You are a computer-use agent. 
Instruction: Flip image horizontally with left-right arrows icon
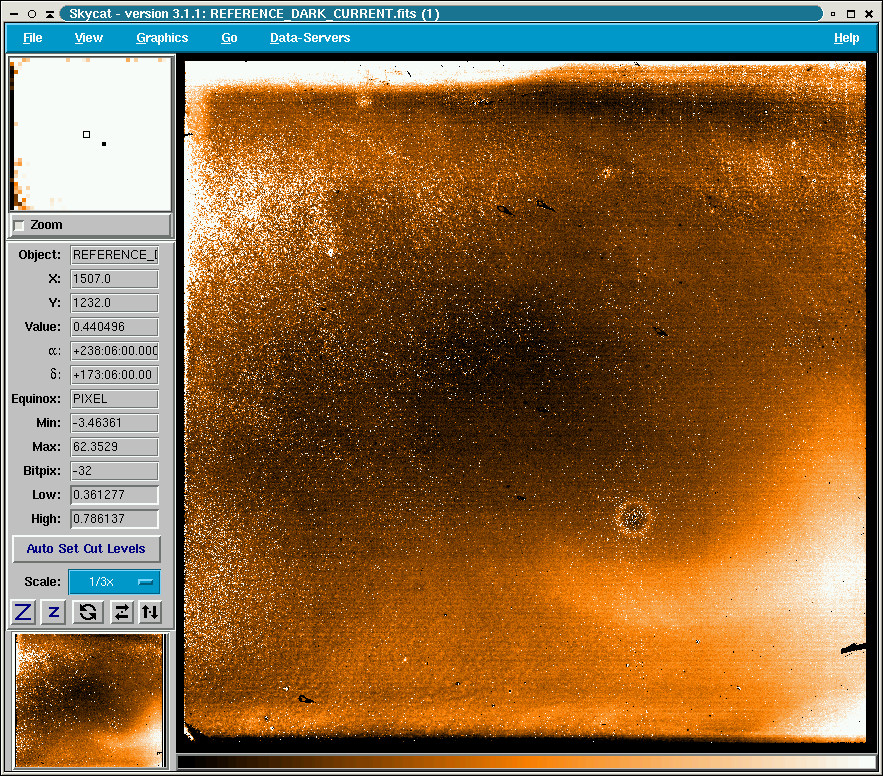(121, 612)
